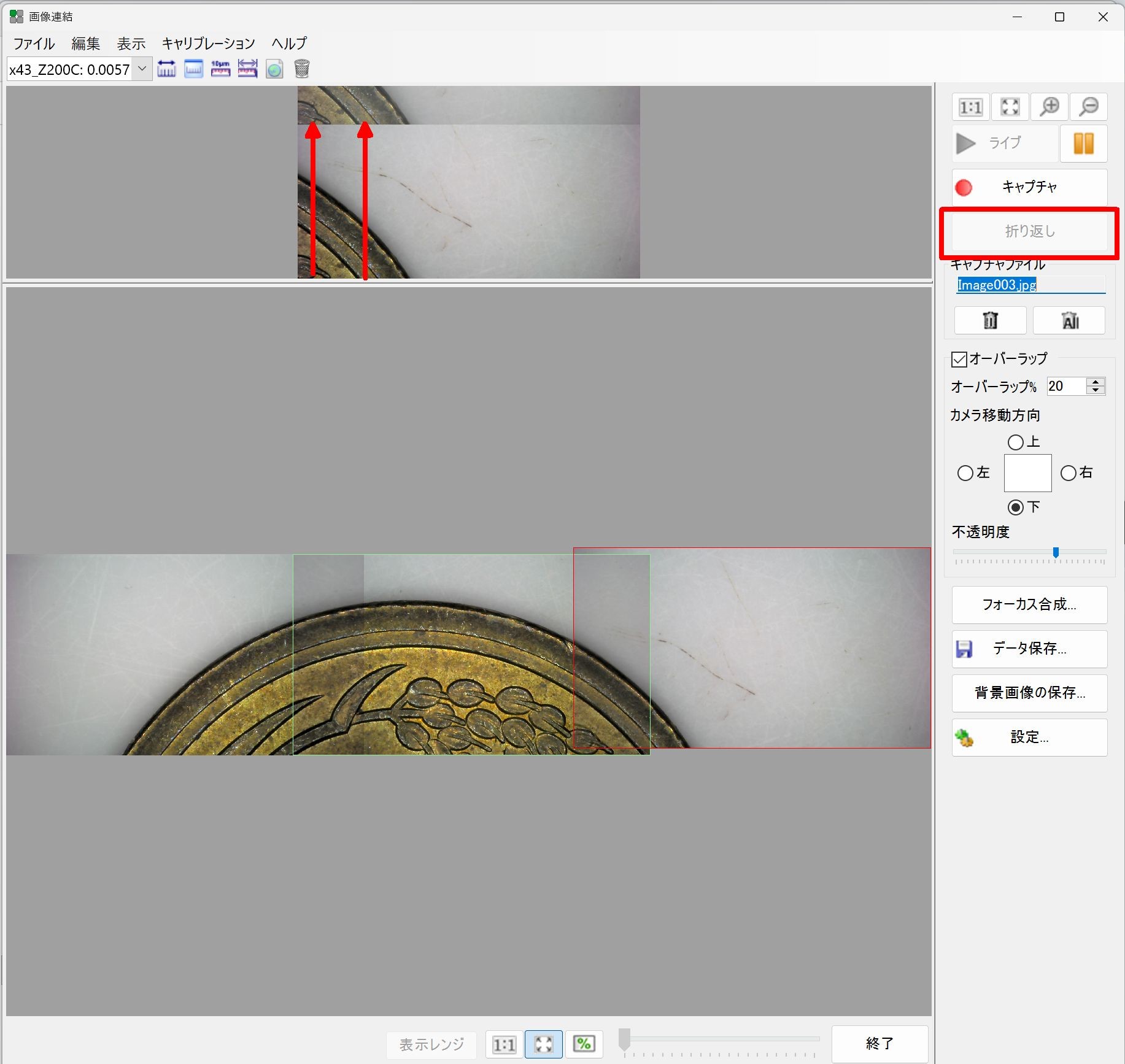
Task: Click the zoom out magnifier icon
Action: 1089,107
